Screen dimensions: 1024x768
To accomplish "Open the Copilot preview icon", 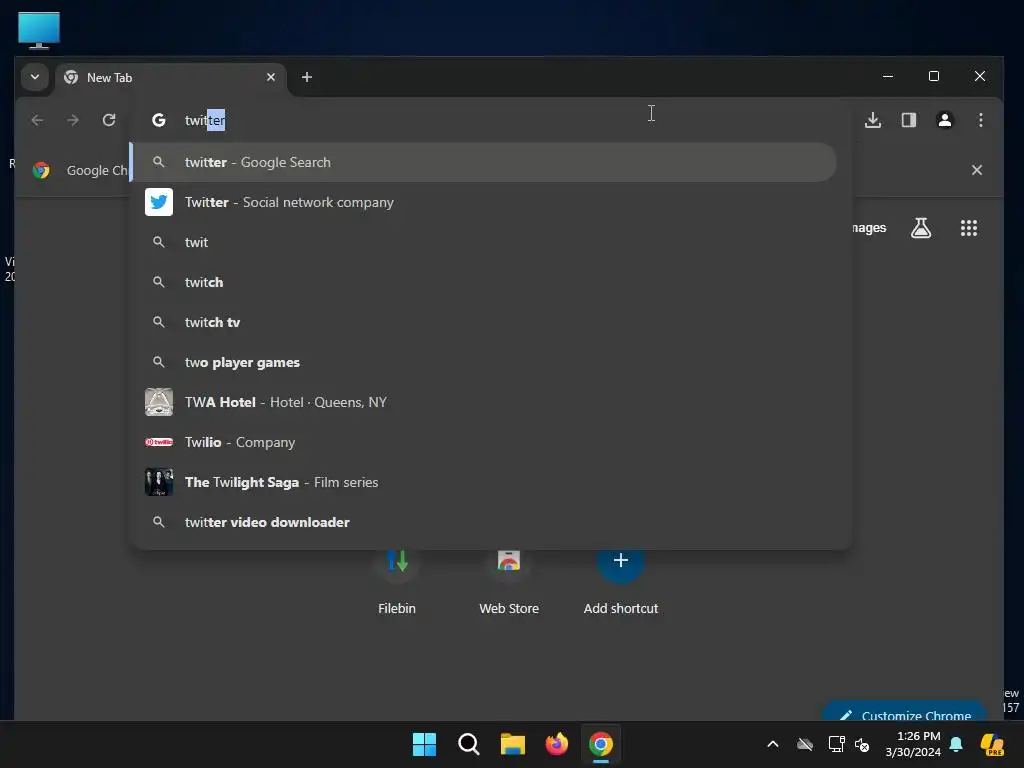I will 992,744.
